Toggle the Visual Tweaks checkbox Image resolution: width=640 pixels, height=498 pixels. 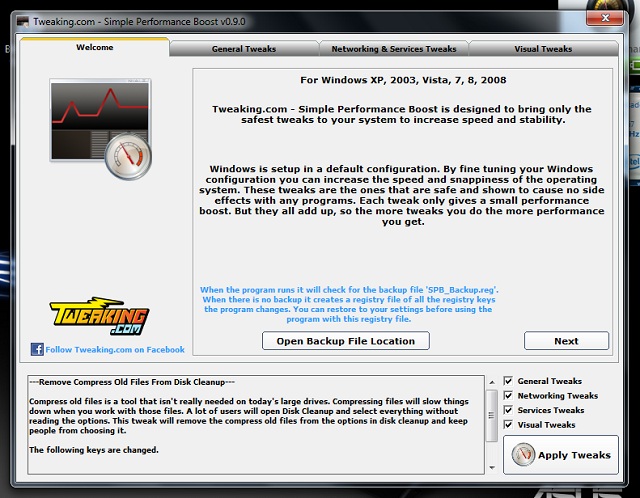508,425
